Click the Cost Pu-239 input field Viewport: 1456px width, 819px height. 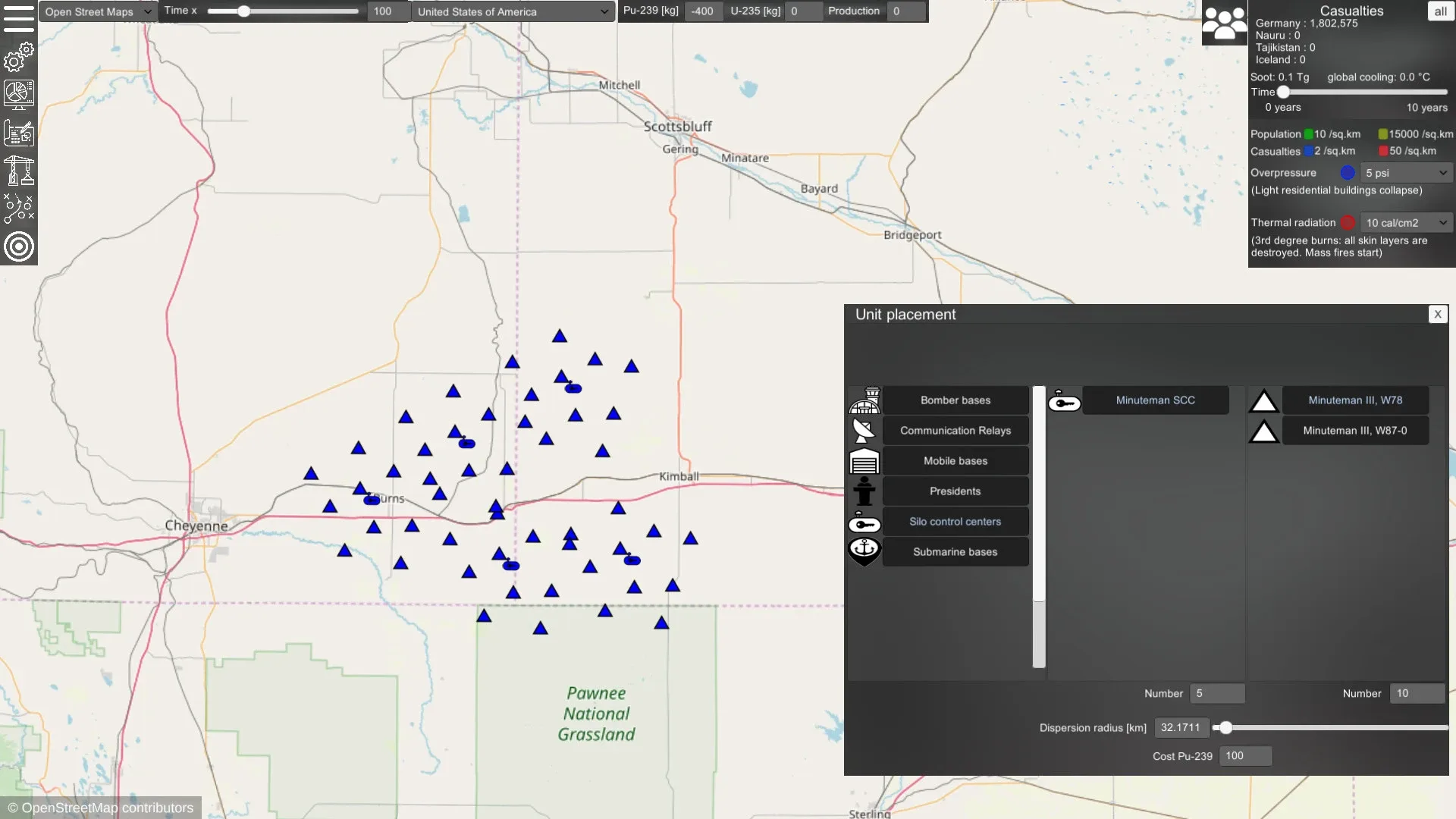[1245, 756]
